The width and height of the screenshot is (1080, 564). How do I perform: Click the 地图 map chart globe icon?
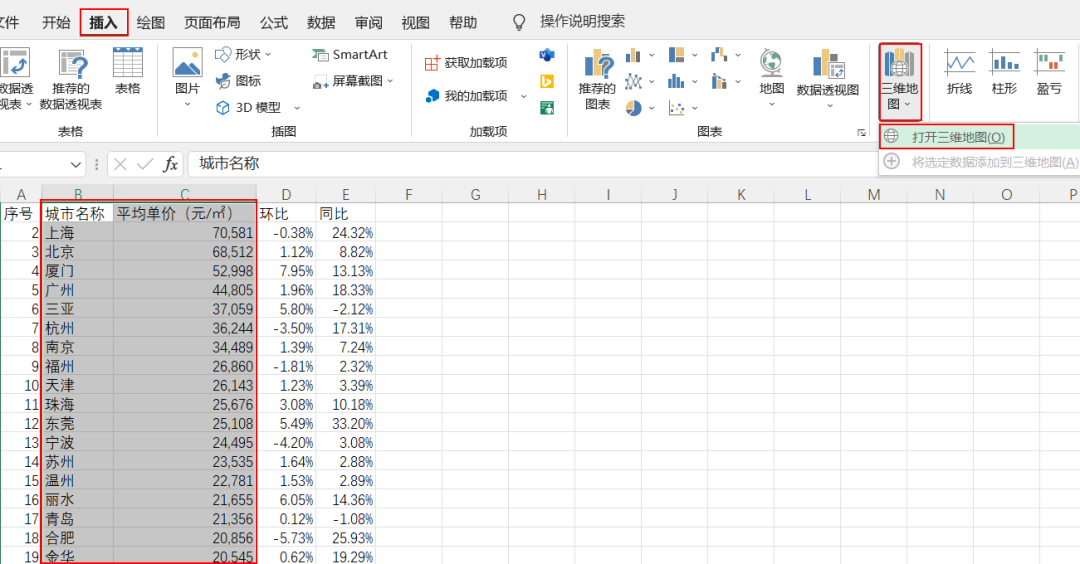coord(771,63)
